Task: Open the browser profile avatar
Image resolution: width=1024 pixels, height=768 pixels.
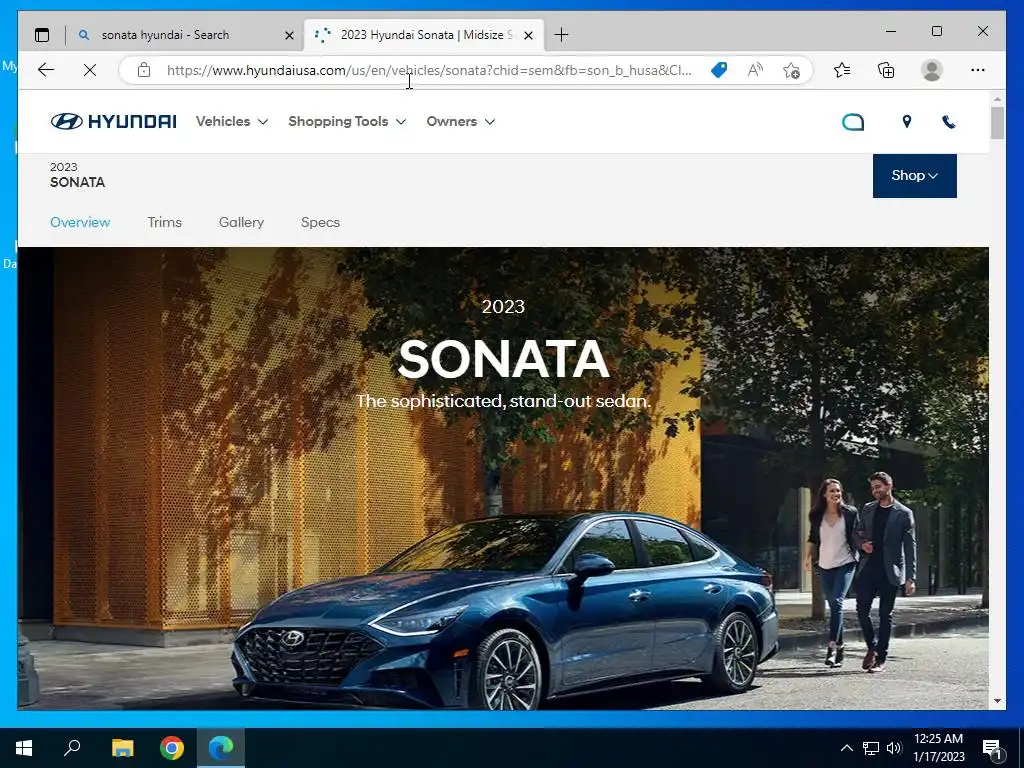Action: [932, 70]
